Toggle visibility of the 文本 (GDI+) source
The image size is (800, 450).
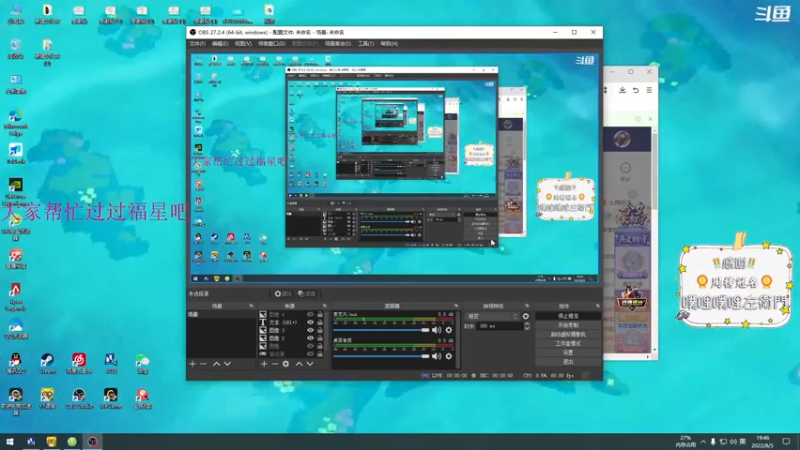pyautogui.click(x=310, y=322)
